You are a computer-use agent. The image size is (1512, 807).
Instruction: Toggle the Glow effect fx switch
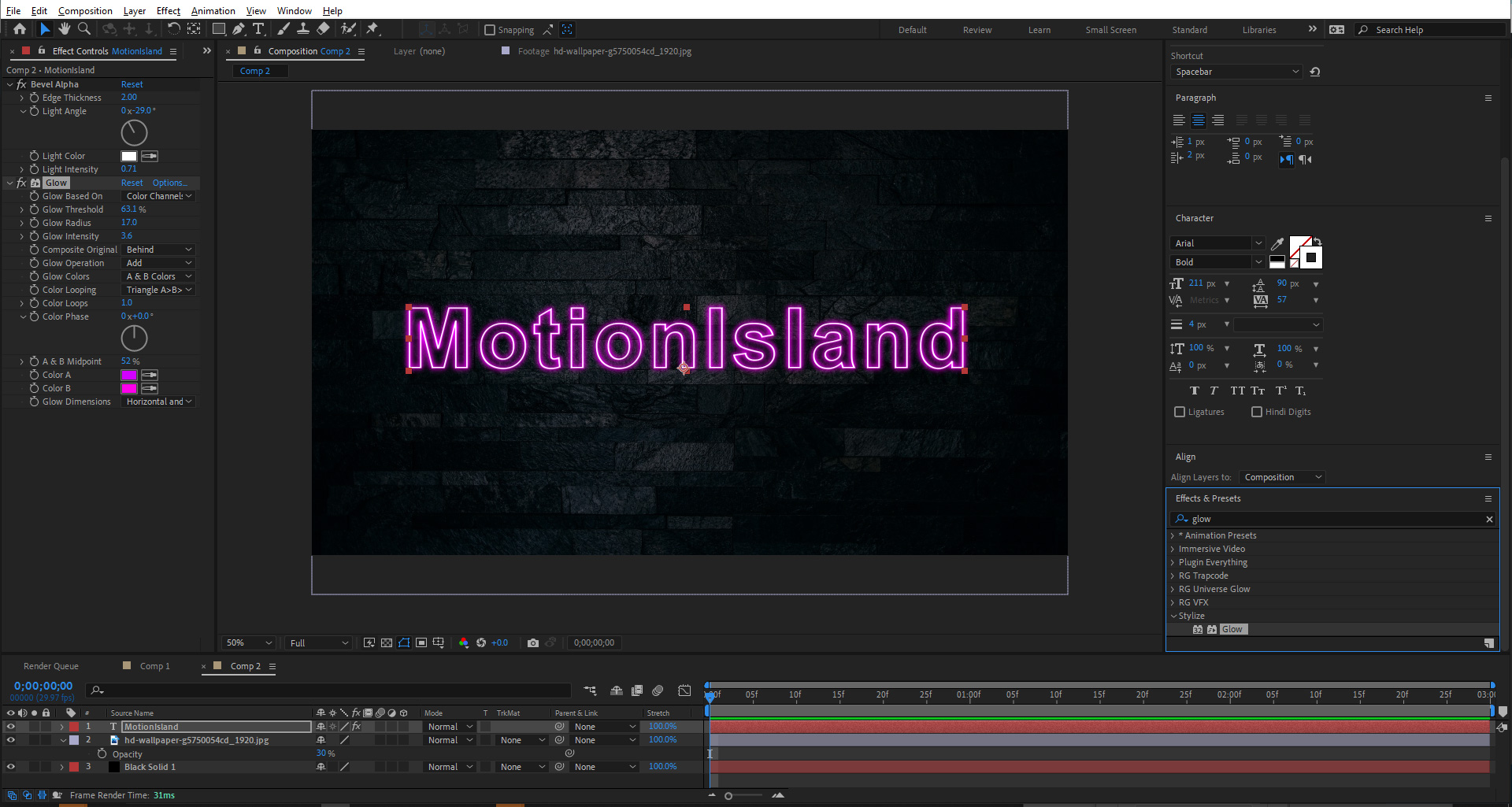[x=21, y=183]
